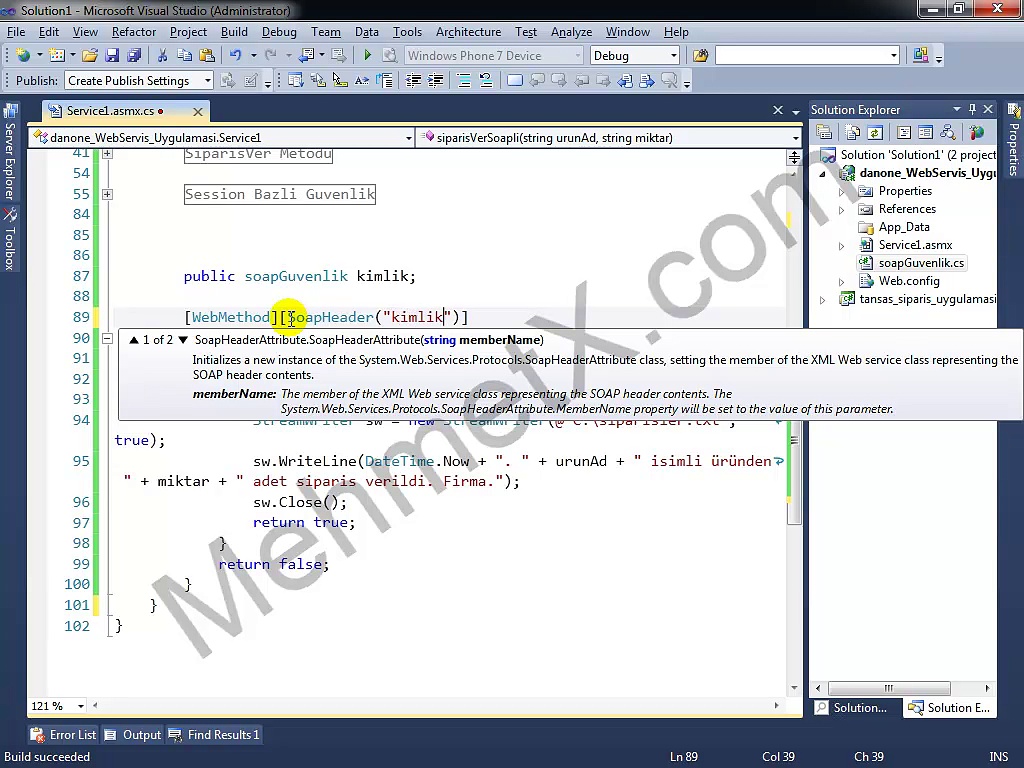Click the ASP.NET Configuration globe icon
Screen dimensions: 1024x768
pyautogui.click(x=976, y=133)
